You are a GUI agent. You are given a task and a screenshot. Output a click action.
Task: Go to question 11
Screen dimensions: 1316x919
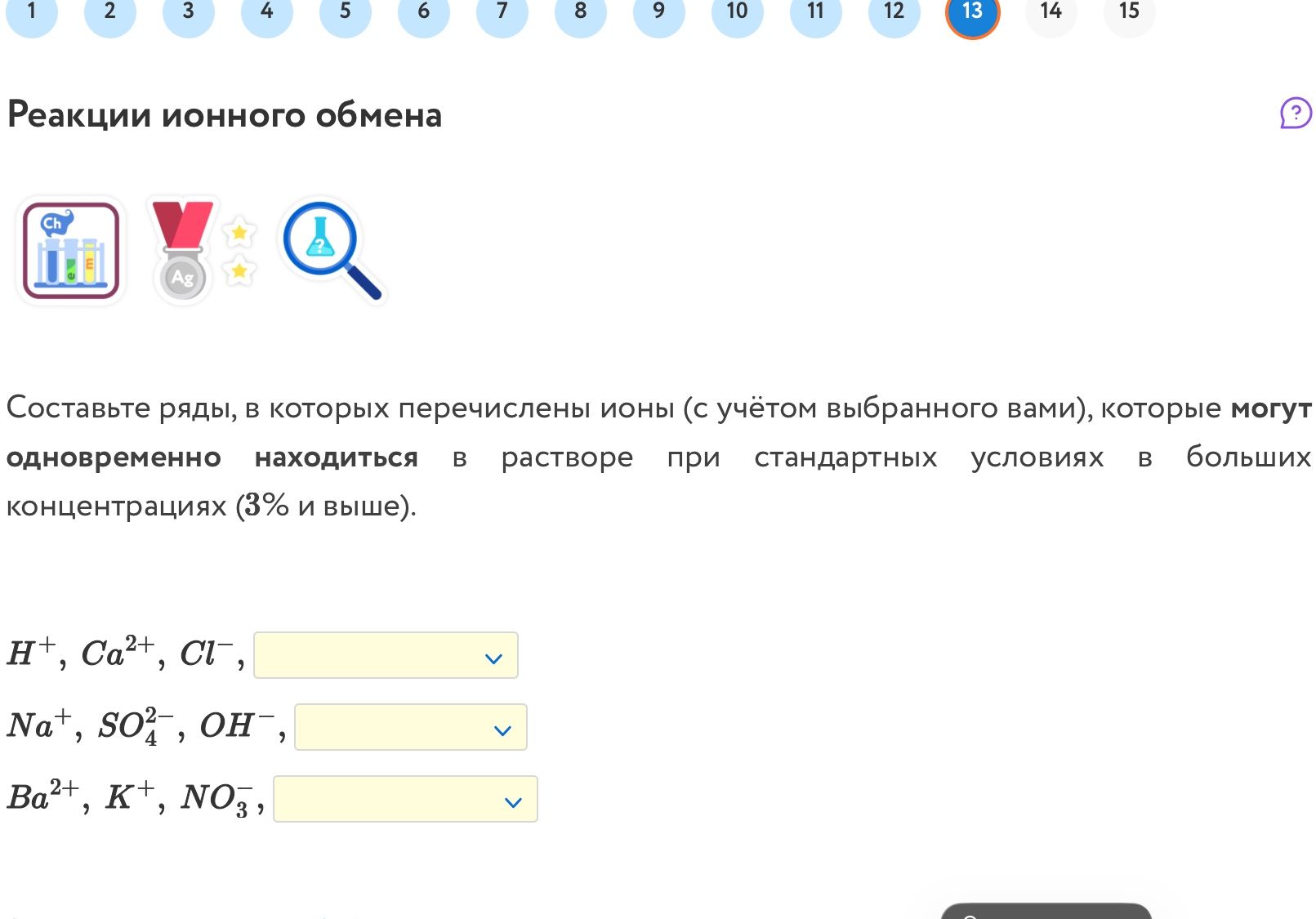(816, 12)
